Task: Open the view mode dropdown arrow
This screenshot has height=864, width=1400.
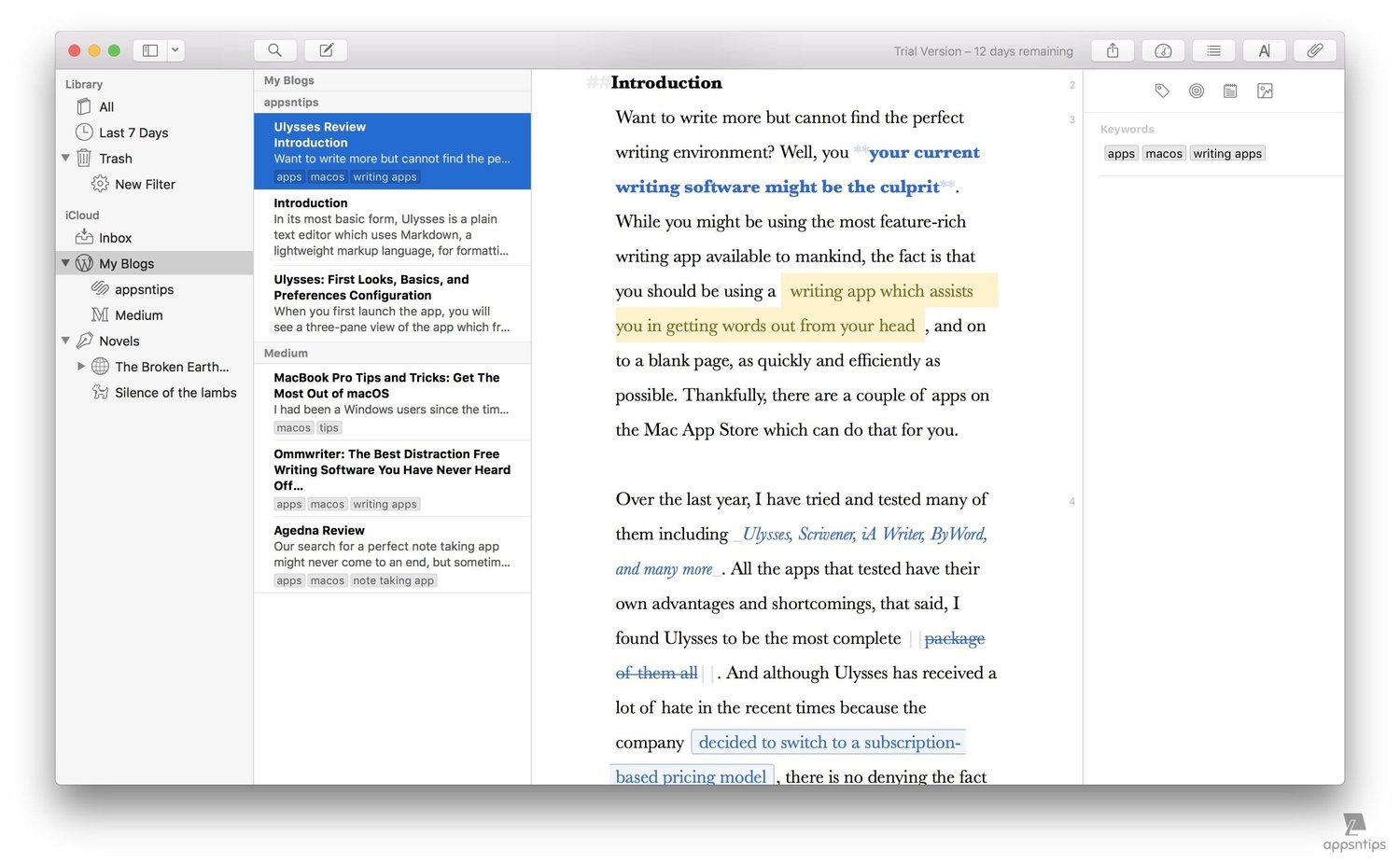Action: pos(175,50)
